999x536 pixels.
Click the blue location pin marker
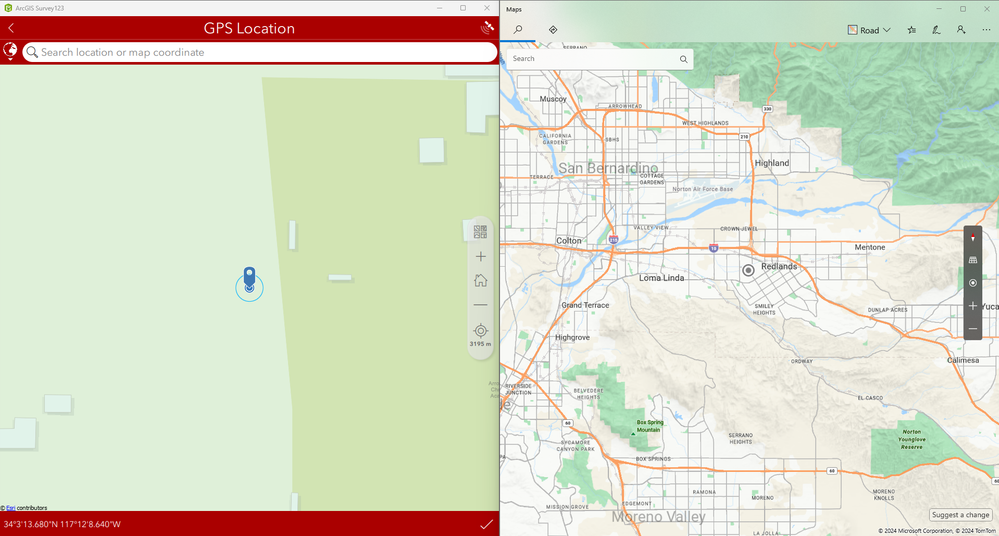click(x=249, y=279)
